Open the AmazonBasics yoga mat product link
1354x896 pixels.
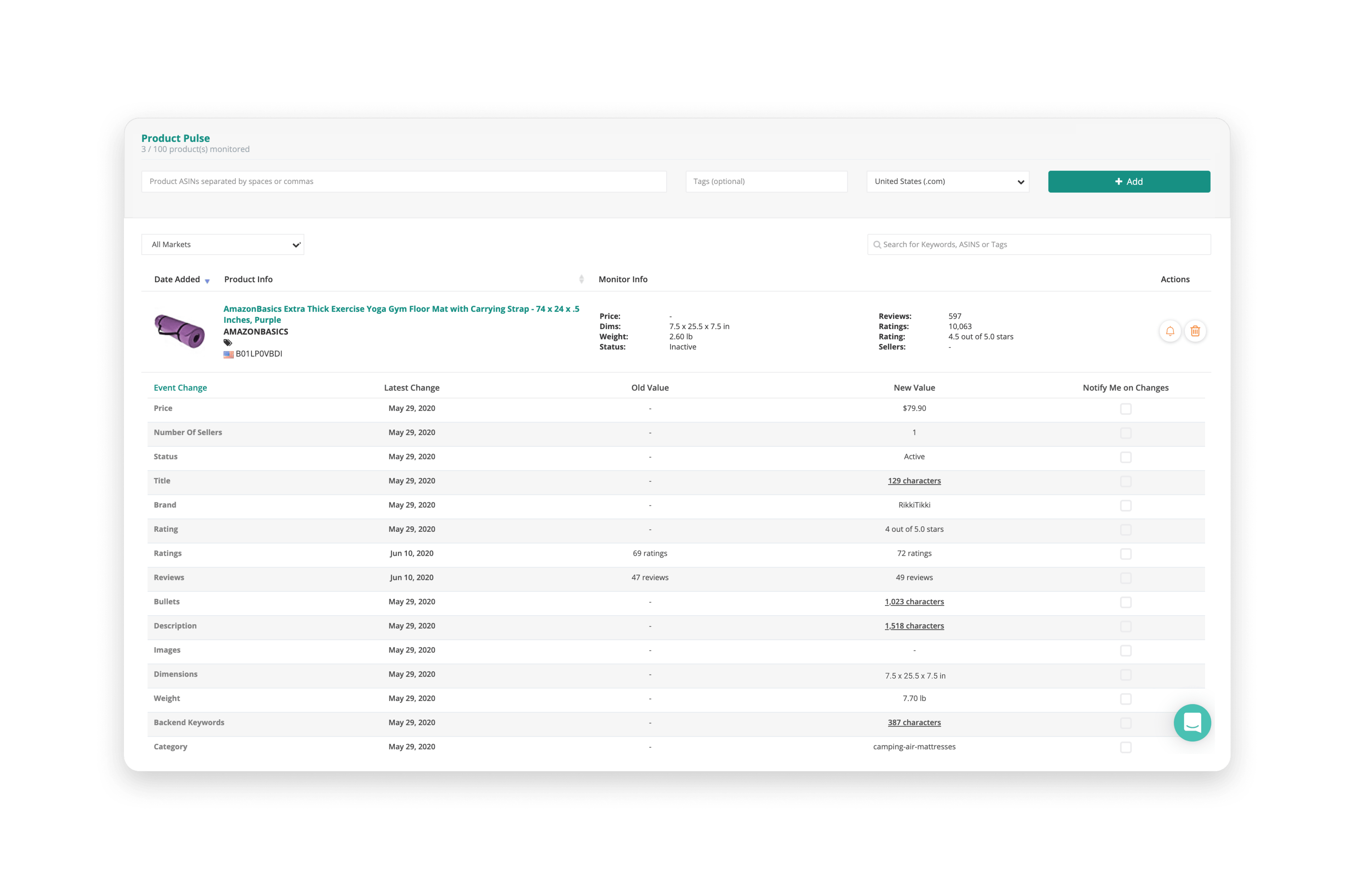click(401, 314)
